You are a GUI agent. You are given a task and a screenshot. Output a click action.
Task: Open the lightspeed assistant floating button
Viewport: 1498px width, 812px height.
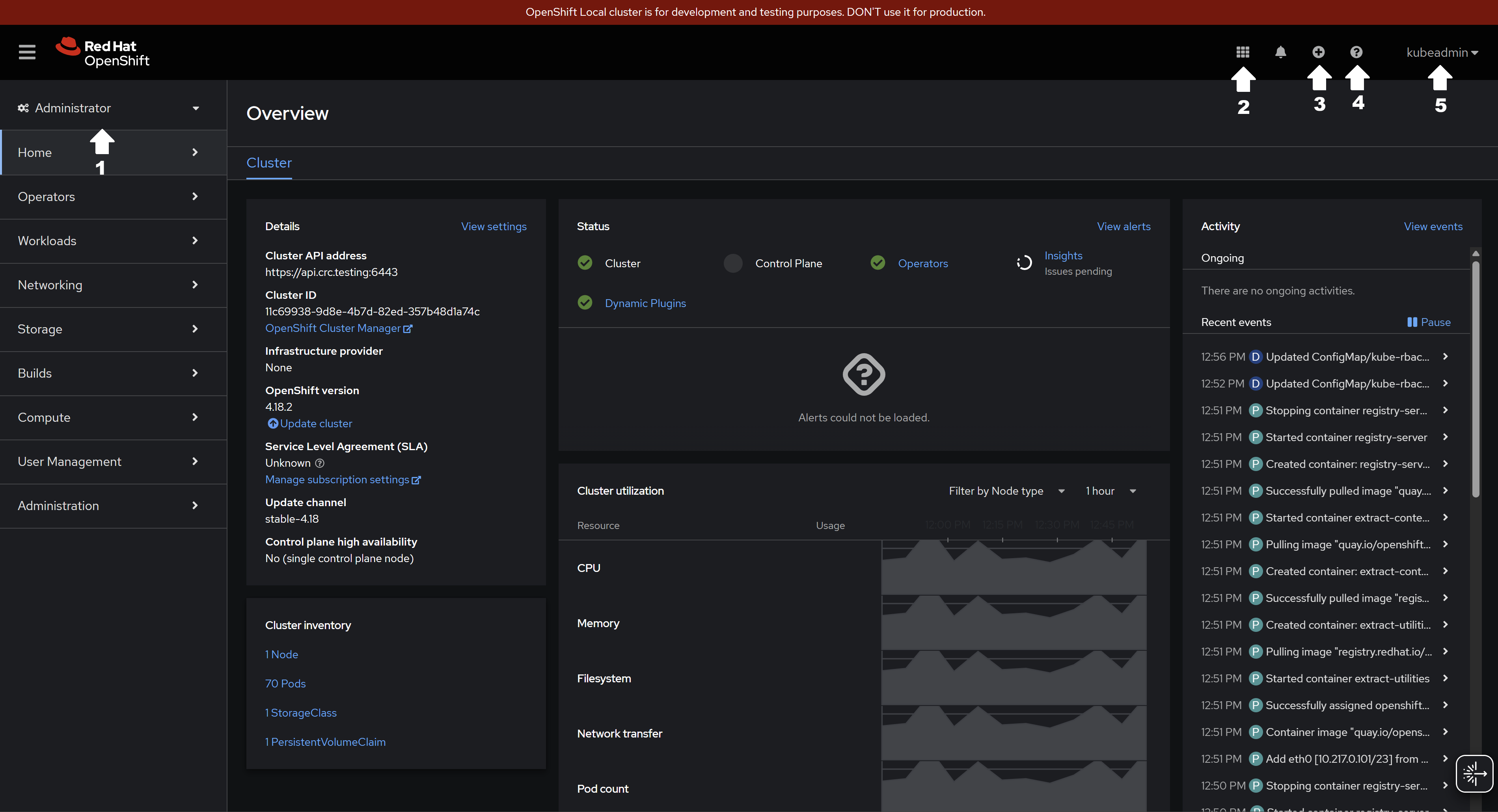(1474, 774)
